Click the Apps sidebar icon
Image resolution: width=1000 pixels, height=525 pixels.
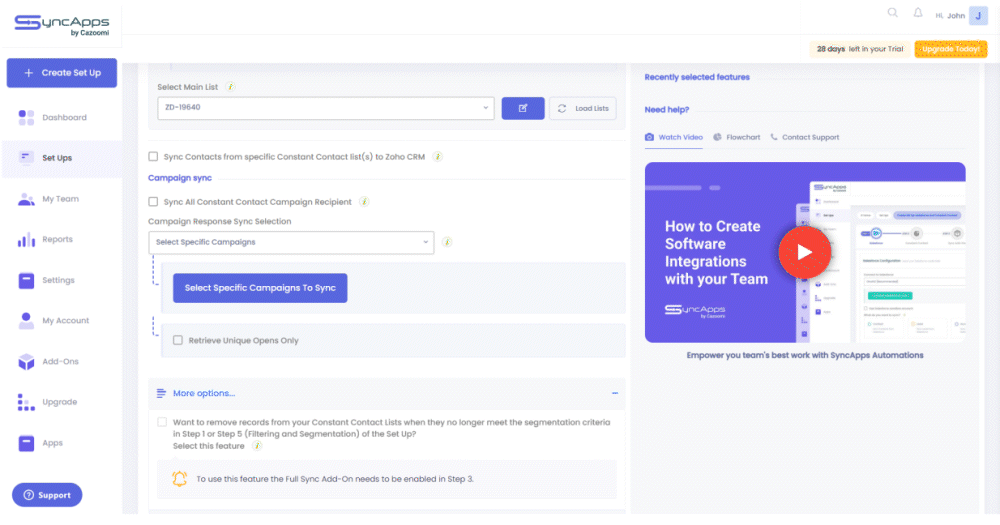[x=26, y=443]
